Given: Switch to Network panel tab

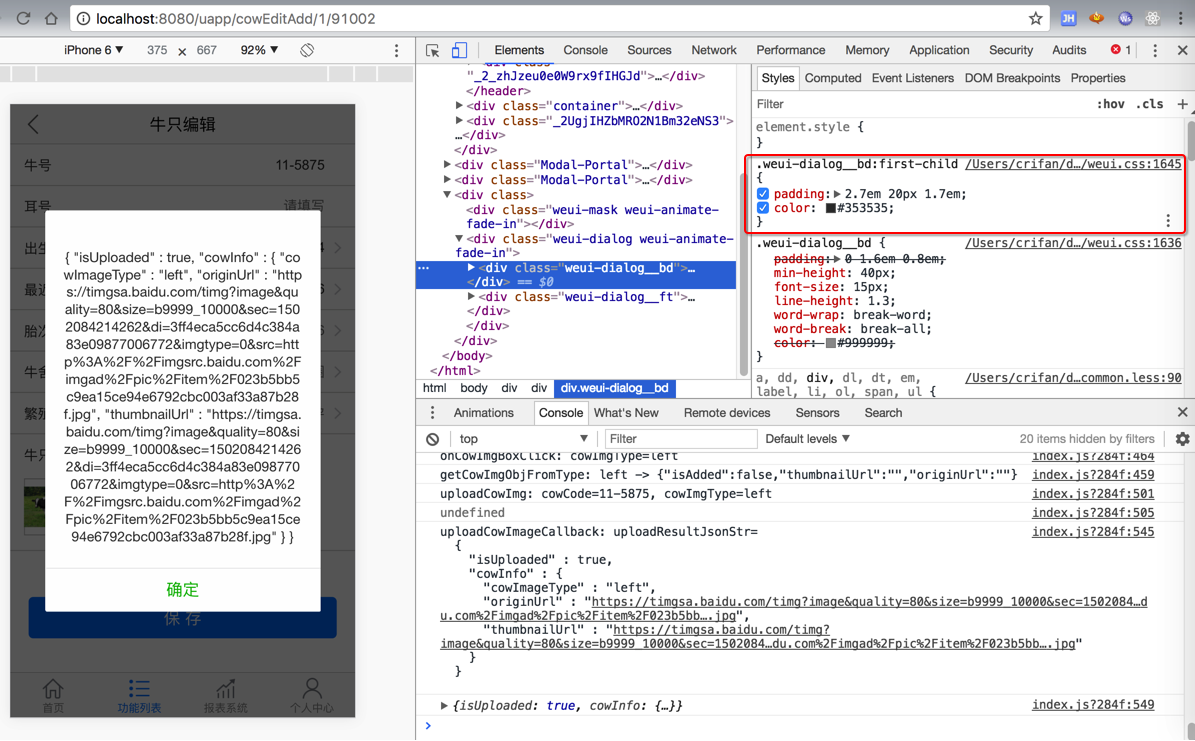Looking at the screenshot, I should click(713, 50).
